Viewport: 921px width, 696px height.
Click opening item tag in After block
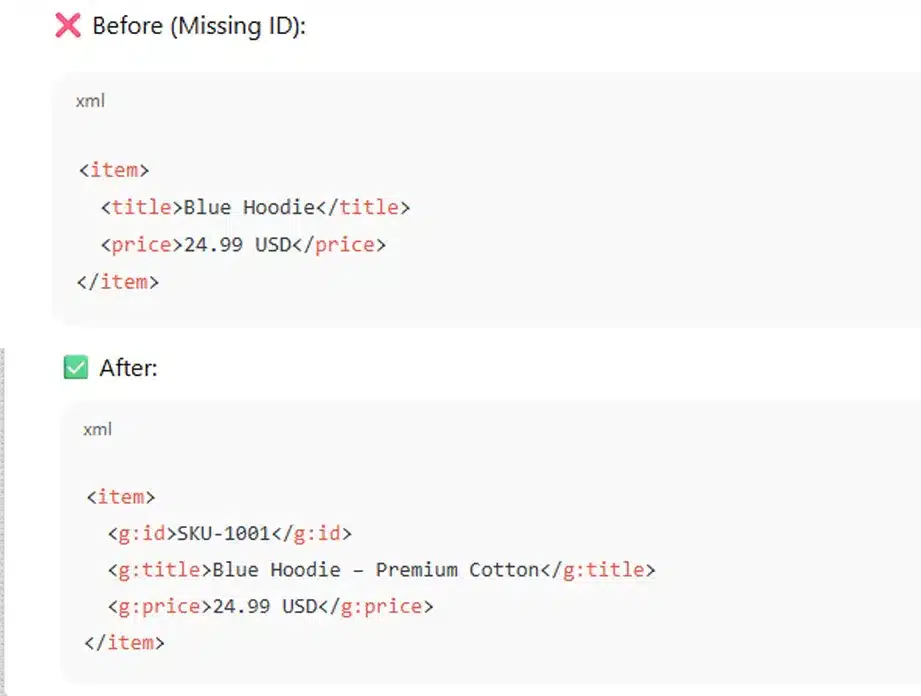(x=121, y=497)
